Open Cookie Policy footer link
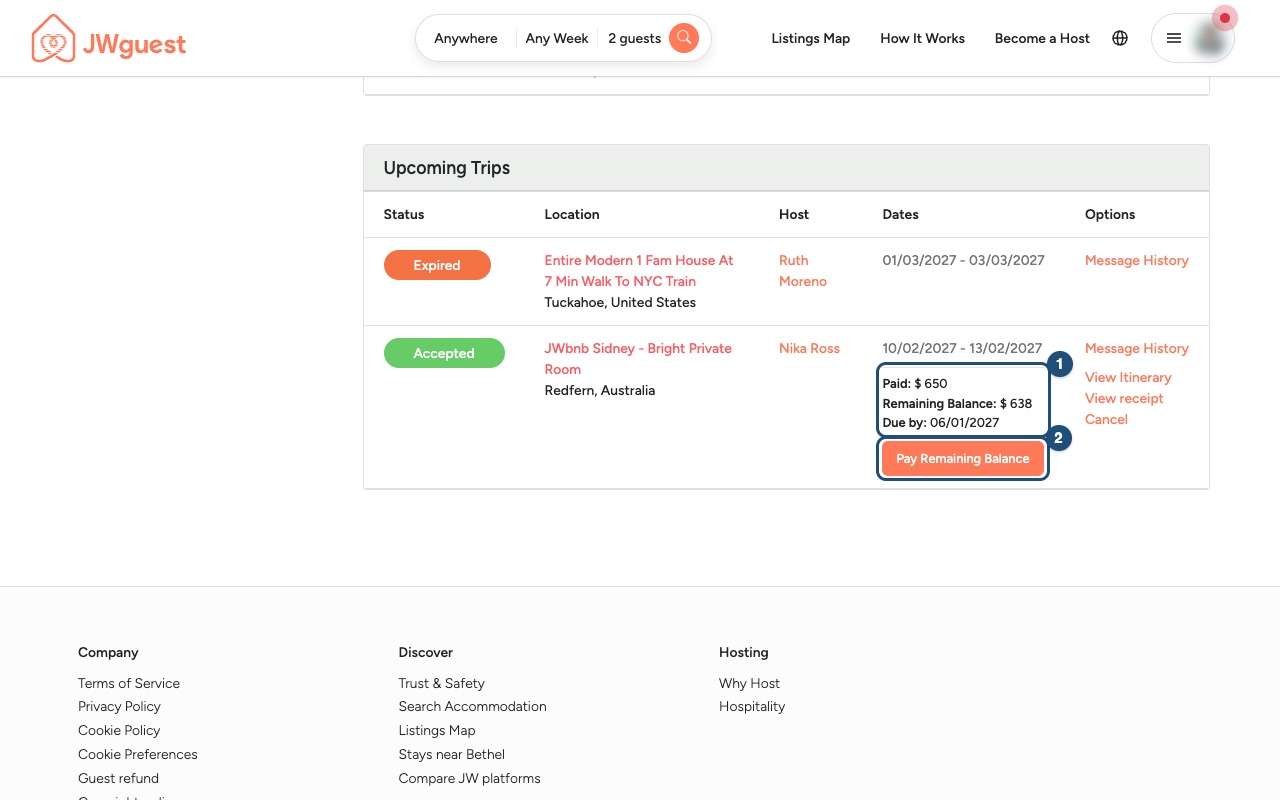 click(119, 730)
